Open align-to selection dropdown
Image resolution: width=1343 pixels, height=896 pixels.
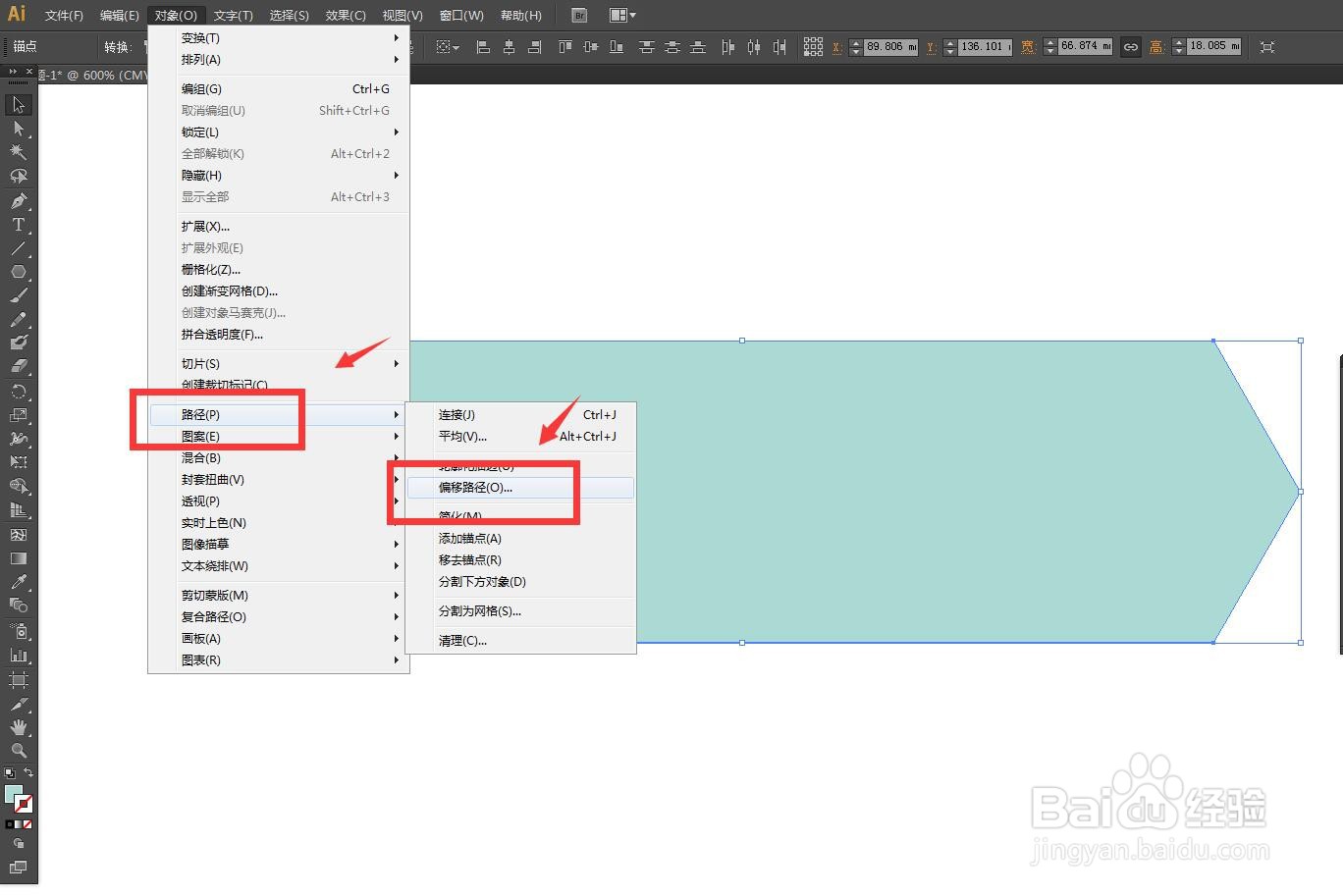click(448, 46)
